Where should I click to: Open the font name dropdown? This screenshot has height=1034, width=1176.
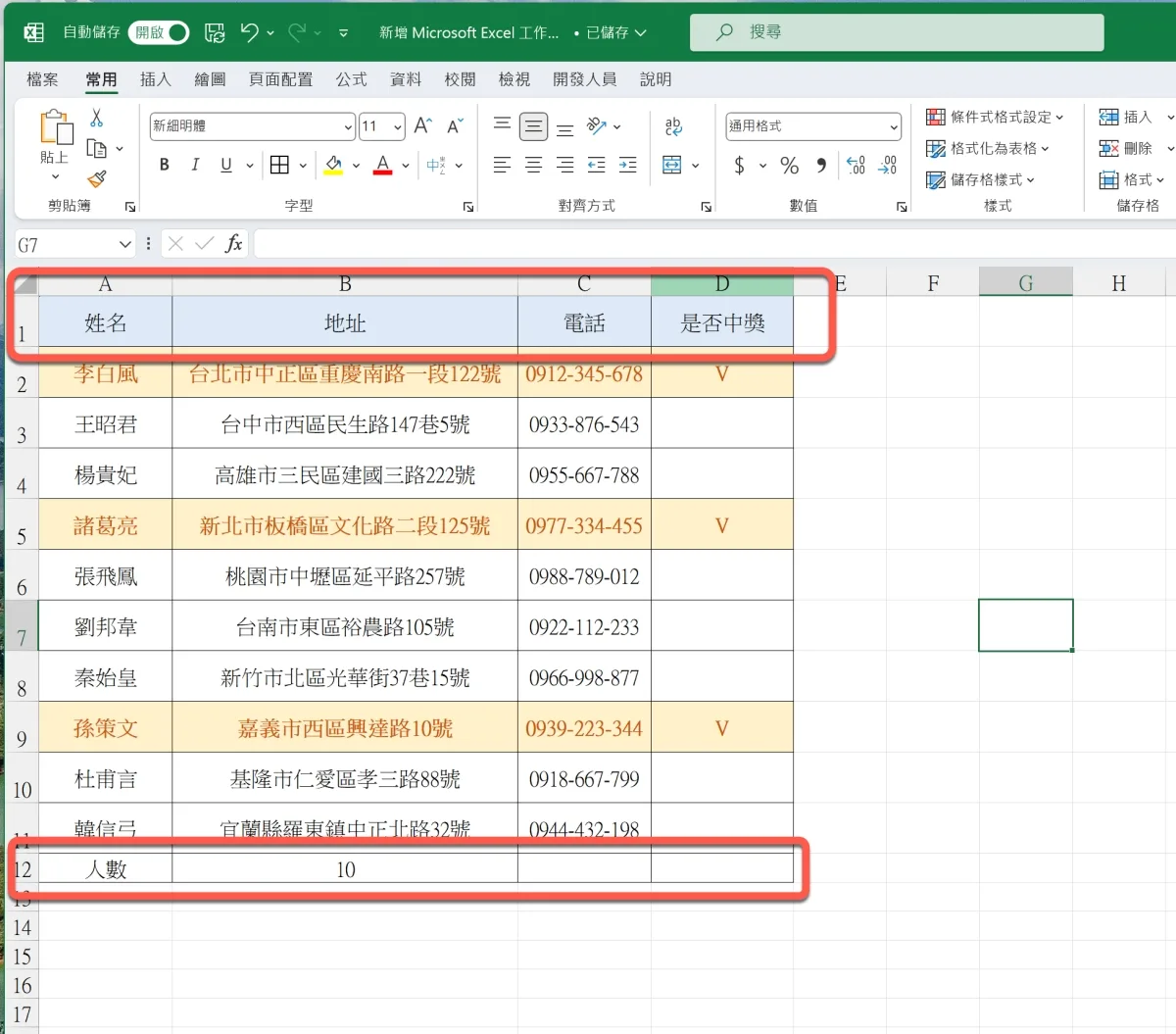[x=348, y=126]
